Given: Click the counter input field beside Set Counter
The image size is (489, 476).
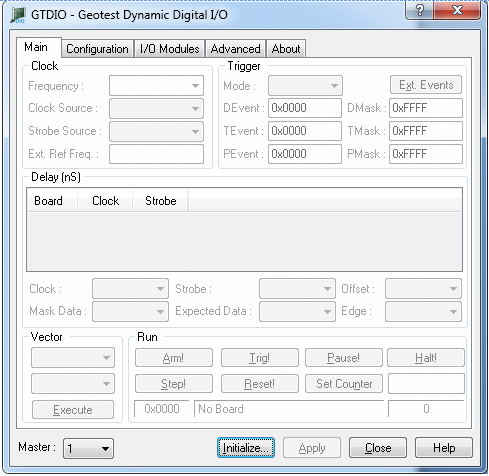Looking at the screenshot, I should [x=426, y=383].
